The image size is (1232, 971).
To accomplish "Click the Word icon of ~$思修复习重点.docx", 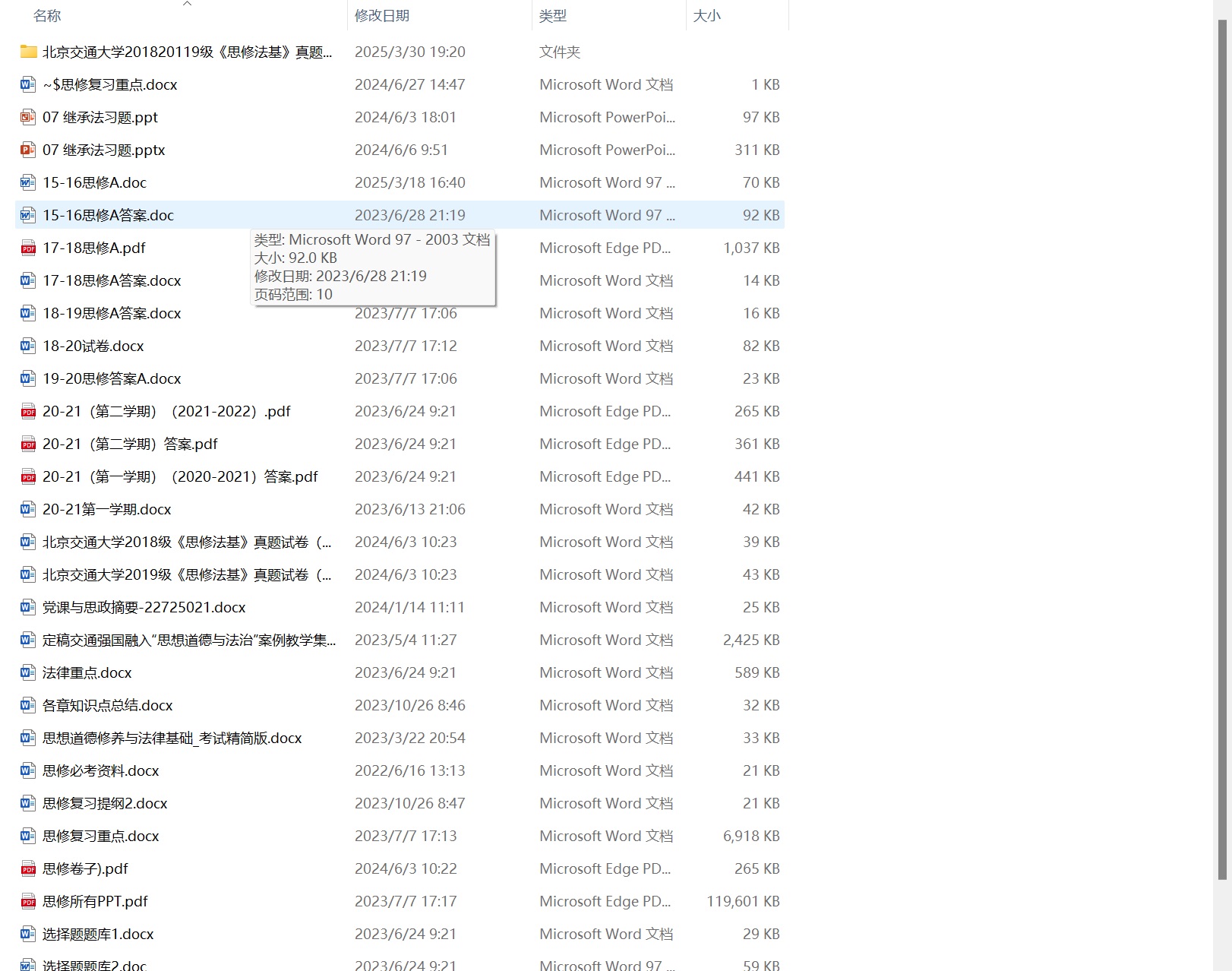I will [28, 84].
